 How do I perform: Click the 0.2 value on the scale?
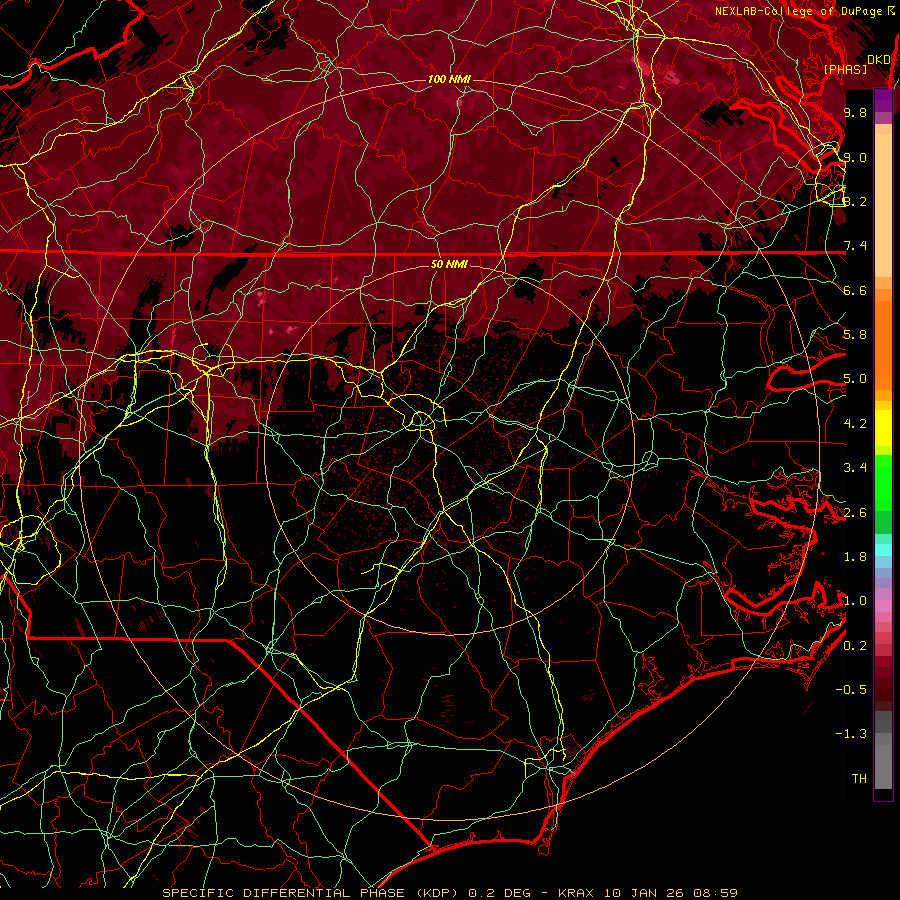coord(855,646)
